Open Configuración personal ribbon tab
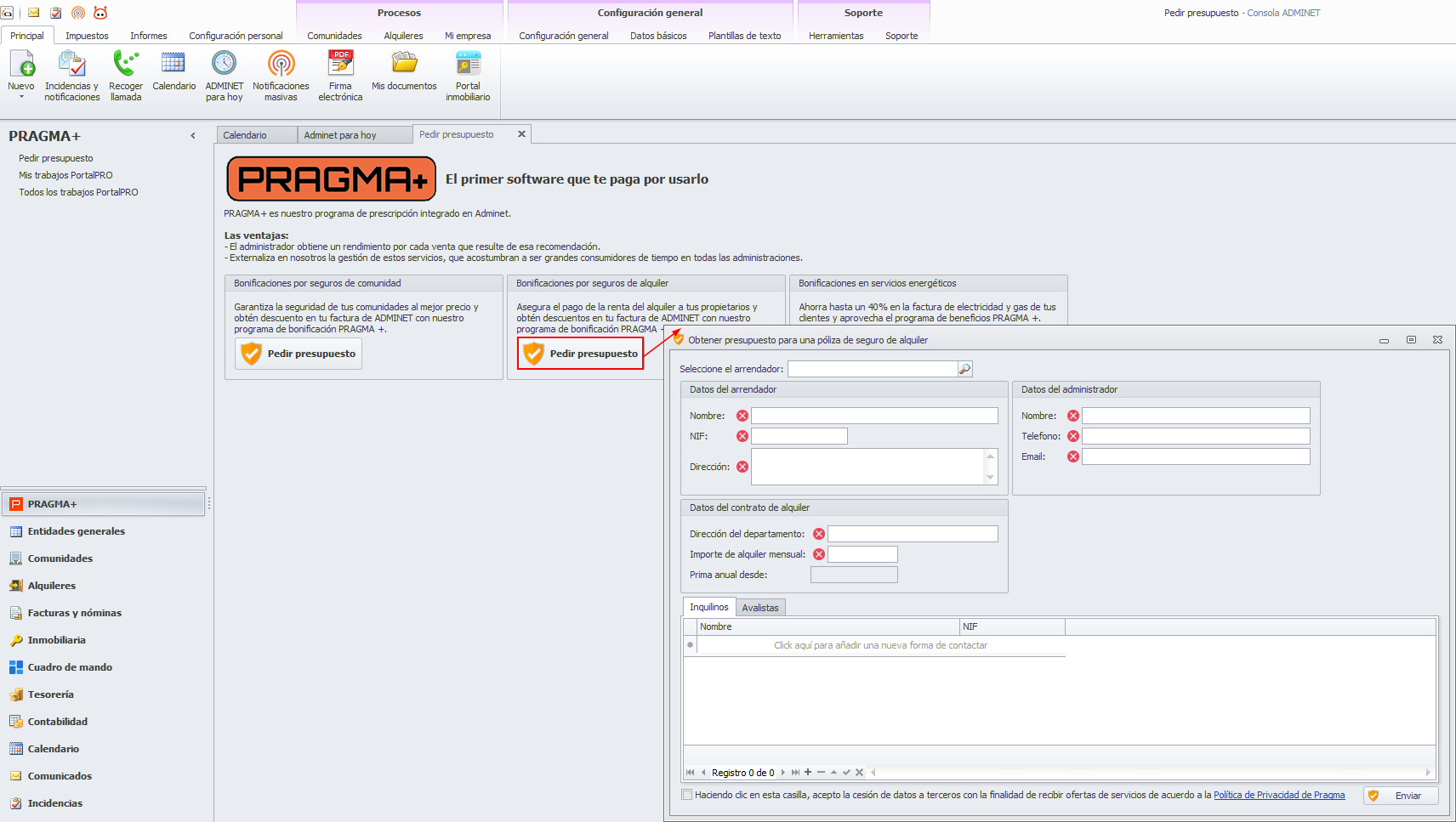Image resolution: width=1456 pixels, height=822 pixels. (236, 36)
